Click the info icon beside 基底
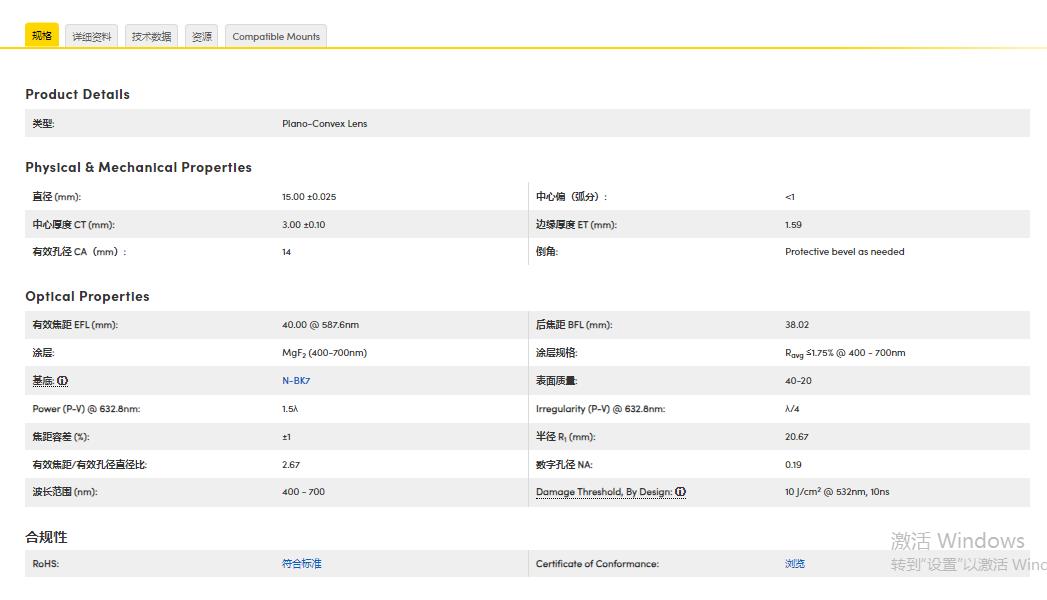This screenshot has width=1047, height=600. point(63,381)
